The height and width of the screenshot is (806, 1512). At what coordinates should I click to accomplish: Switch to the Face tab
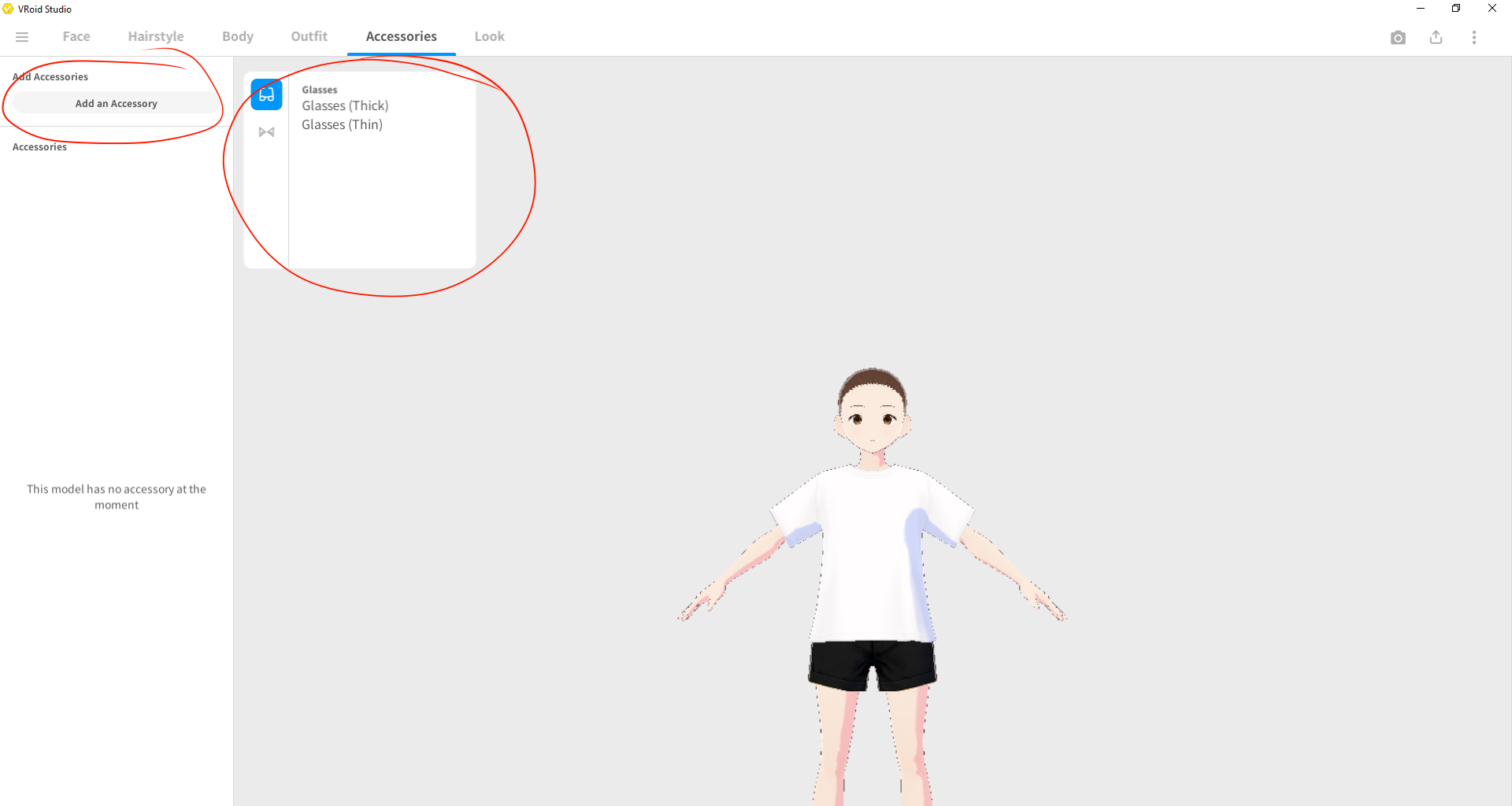click(x=76, y=36)
